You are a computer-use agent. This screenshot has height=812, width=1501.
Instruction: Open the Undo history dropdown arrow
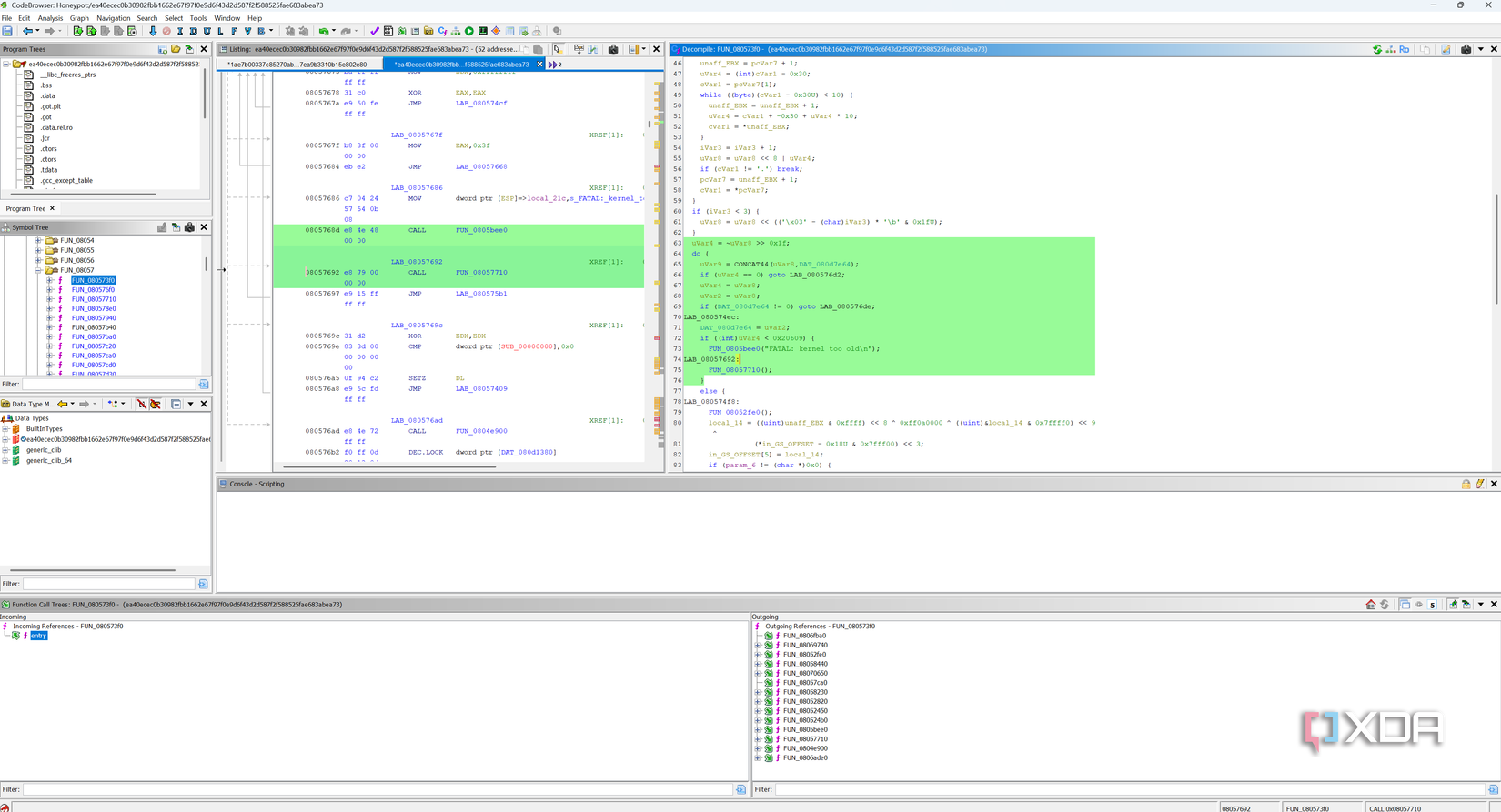(334, 31)
